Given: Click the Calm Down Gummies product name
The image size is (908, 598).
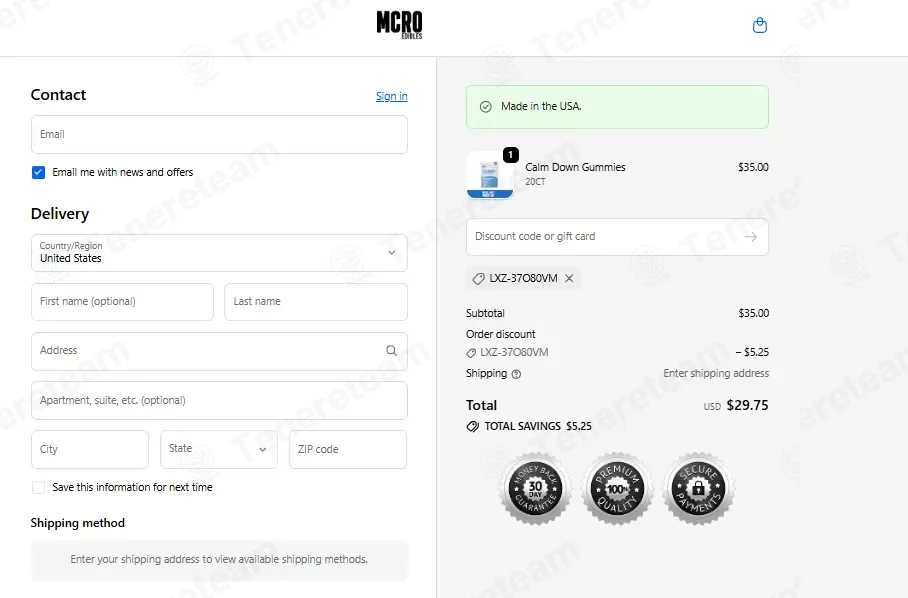Looking at the screenshot, I should click(575, 167).
